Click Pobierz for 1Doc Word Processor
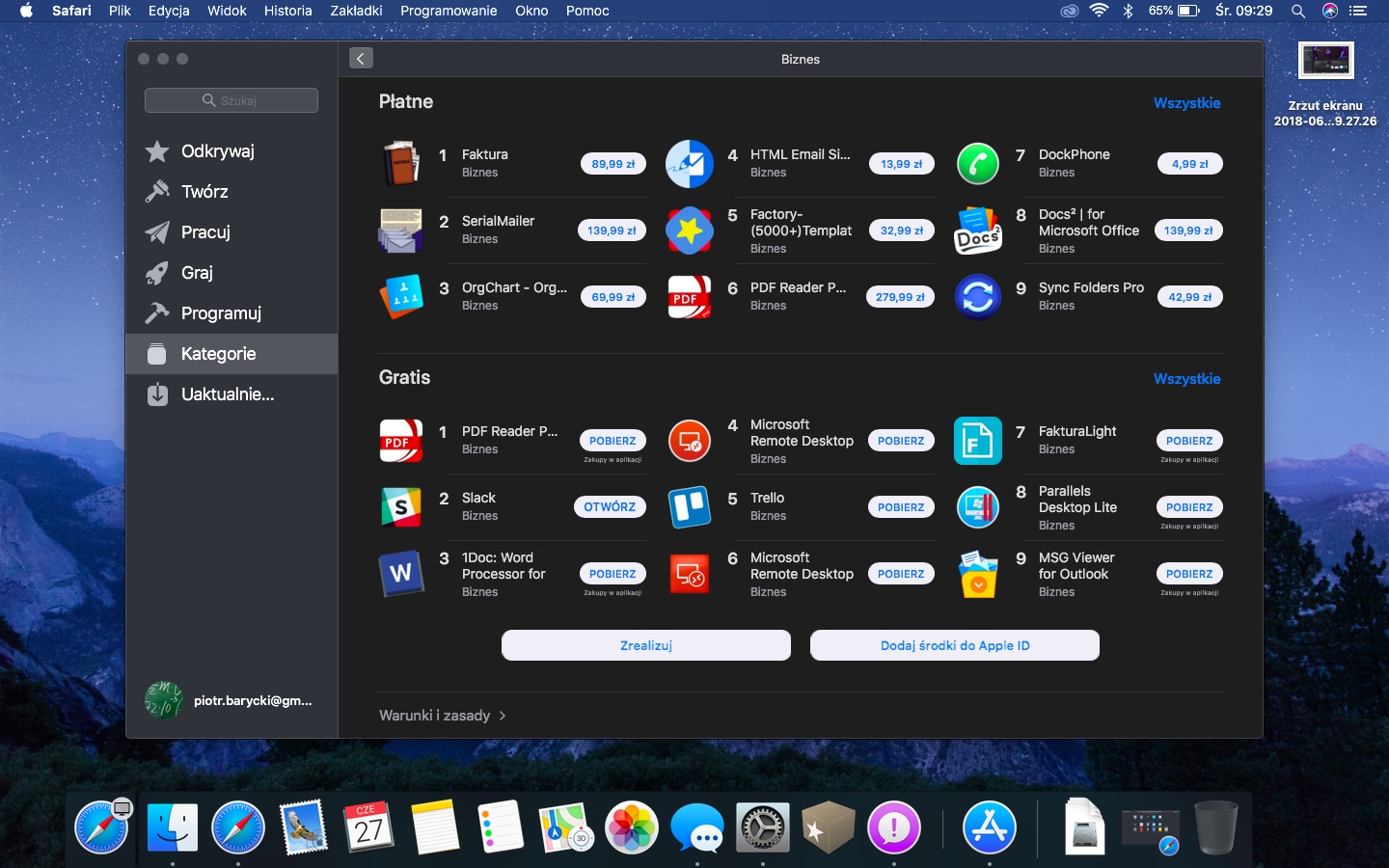Image resolution: width=1389 pixels, height=868 pixels. coord(613,574)
